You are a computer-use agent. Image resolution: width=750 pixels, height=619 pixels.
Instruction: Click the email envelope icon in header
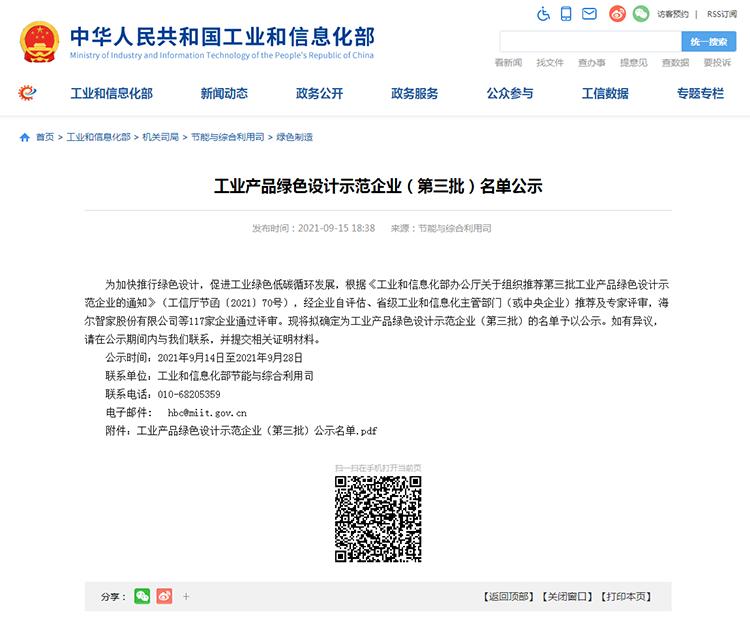590,14
